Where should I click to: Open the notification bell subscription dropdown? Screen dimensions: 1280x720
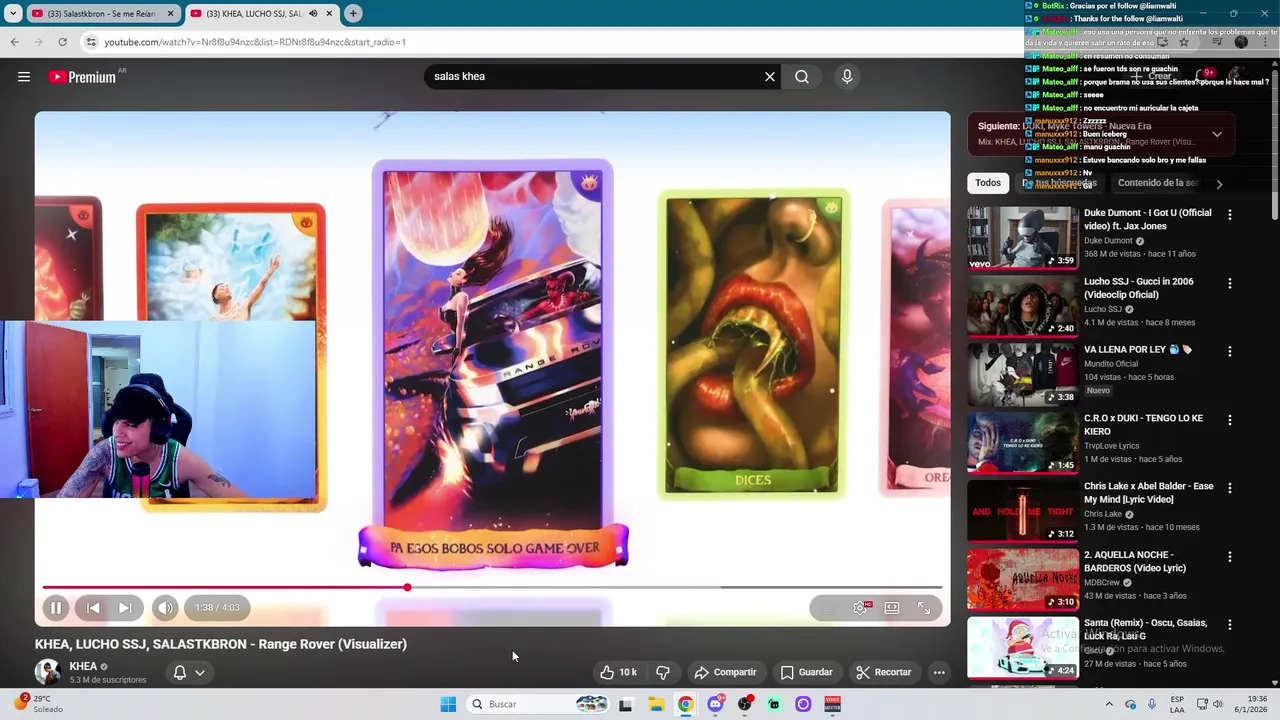[x=189, y=672]
